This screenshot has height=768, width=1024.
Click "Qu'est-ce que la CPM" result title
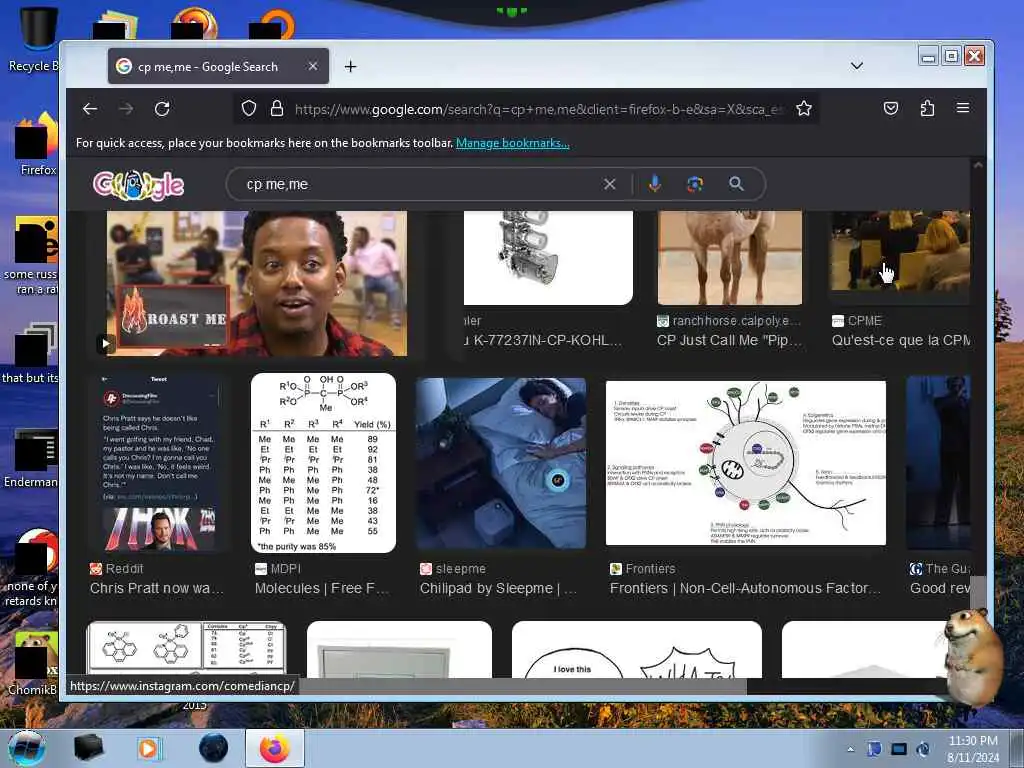901,340
